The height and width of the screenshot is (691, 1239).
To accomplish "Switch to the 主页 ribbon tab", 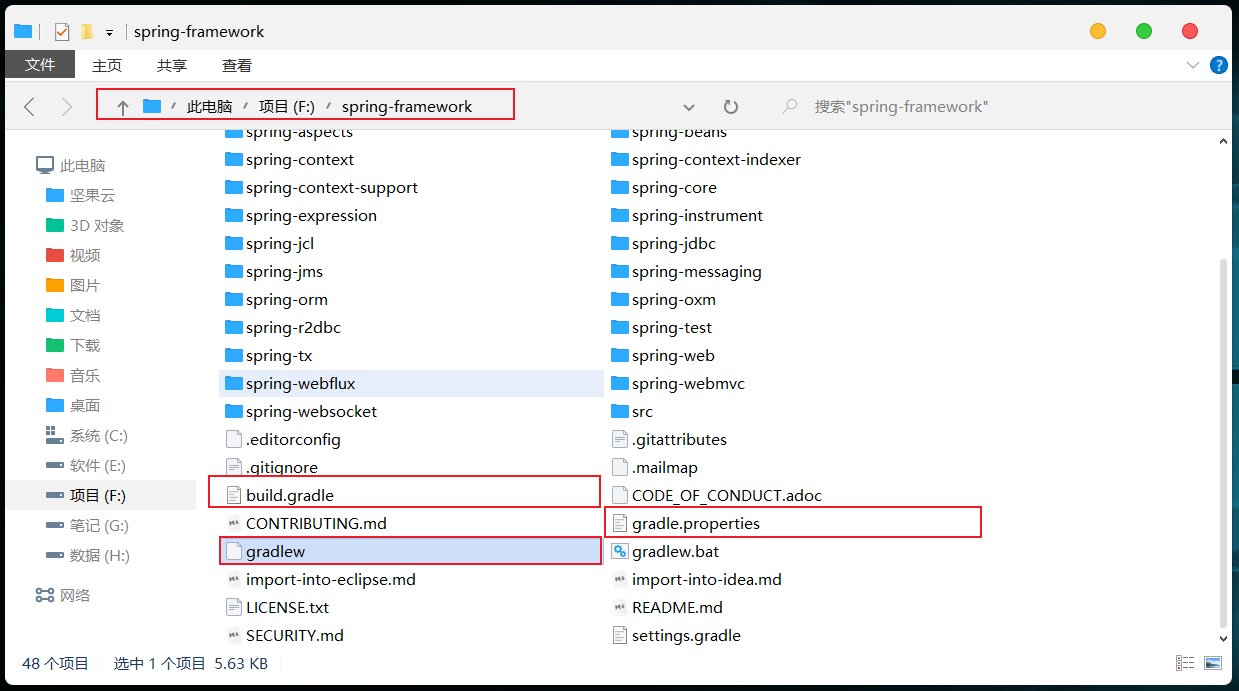I will [107, 65].
